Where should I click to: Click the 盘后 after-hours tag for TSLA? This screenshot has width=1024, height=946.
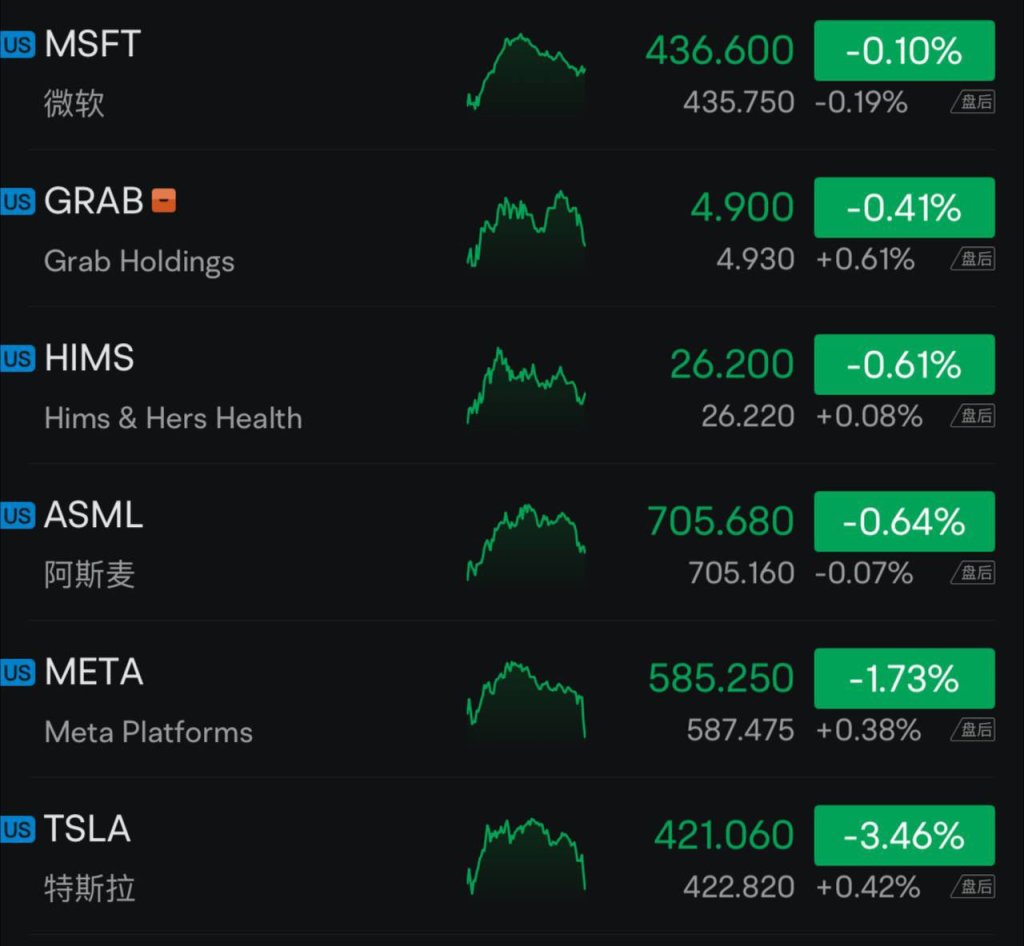click(x=973, y=887)
